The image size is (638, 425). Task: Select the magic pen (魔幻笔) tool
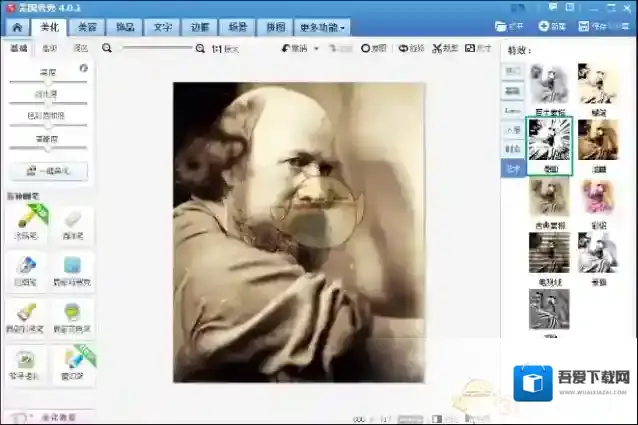73,365
